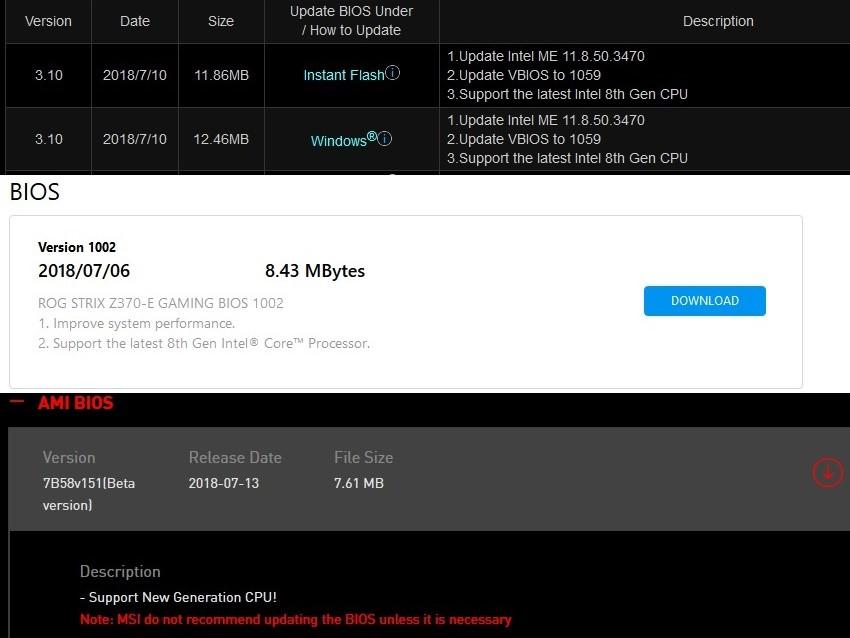Click the AMI BIOS section title

point(76,403)
